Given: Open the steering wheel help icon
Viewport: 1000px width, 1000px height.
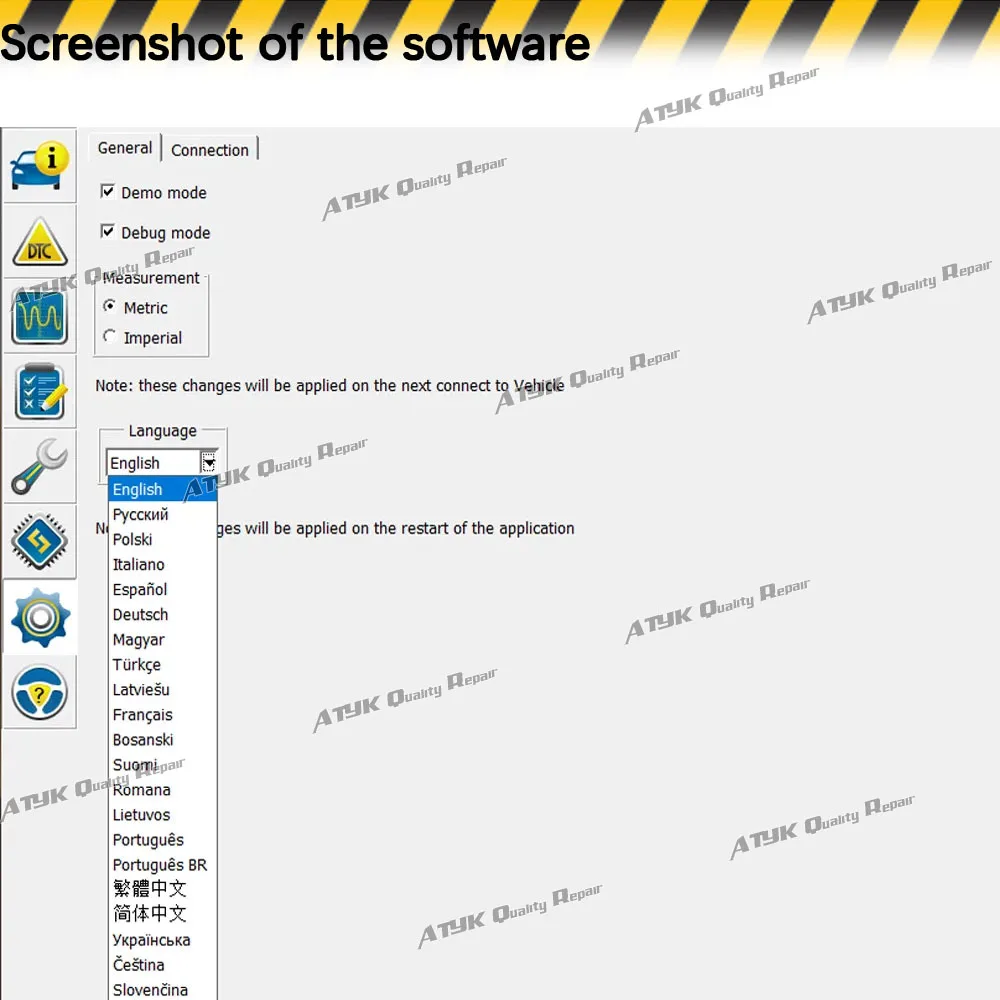Looking at the screenshot, I should [x=40, y=692].
